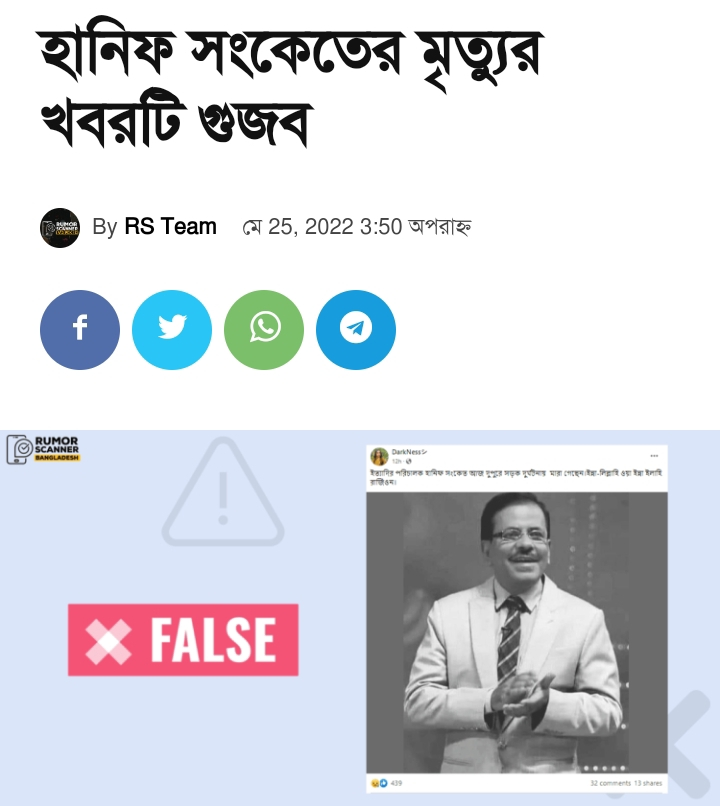Open the RS Team author link
The height and width of the screenshot is (806, 720).
[170, 227]
